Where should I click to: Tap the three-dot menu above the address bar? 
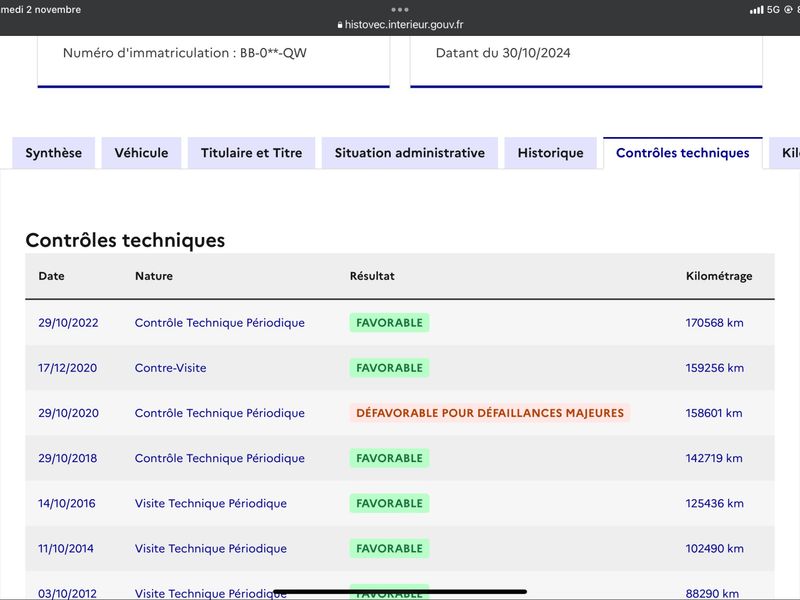400,10
